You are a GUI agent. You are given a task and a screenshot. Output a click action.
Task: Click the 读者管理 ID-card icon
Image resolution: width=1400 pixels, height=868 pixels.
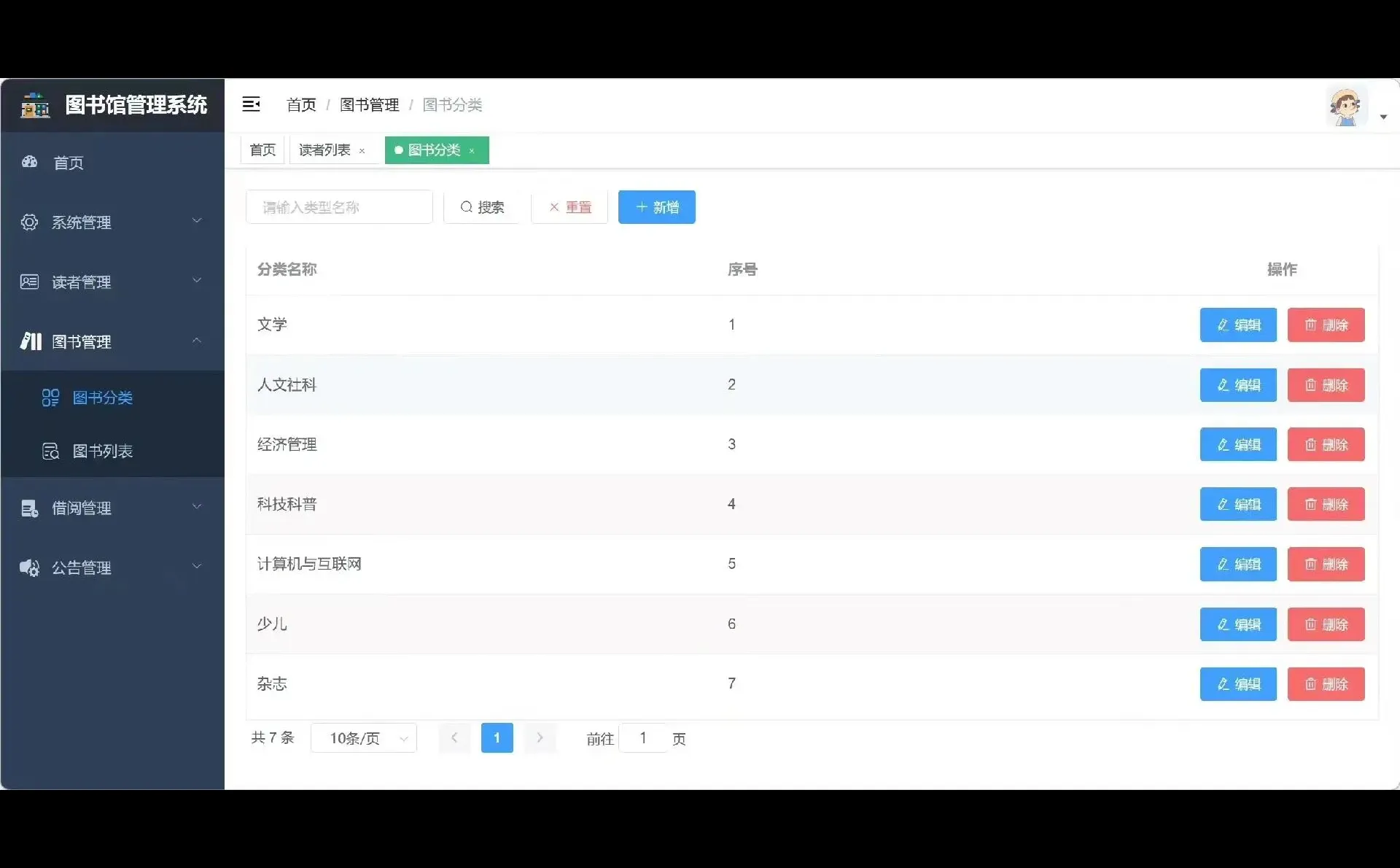[x=29, y=282]
